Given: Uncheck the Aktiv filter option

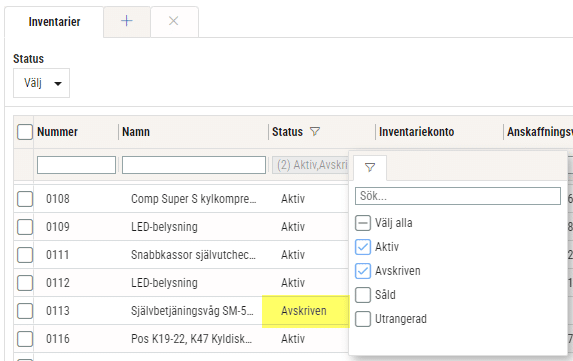Looking at the screenshot, I should click(x=363, y=247).
